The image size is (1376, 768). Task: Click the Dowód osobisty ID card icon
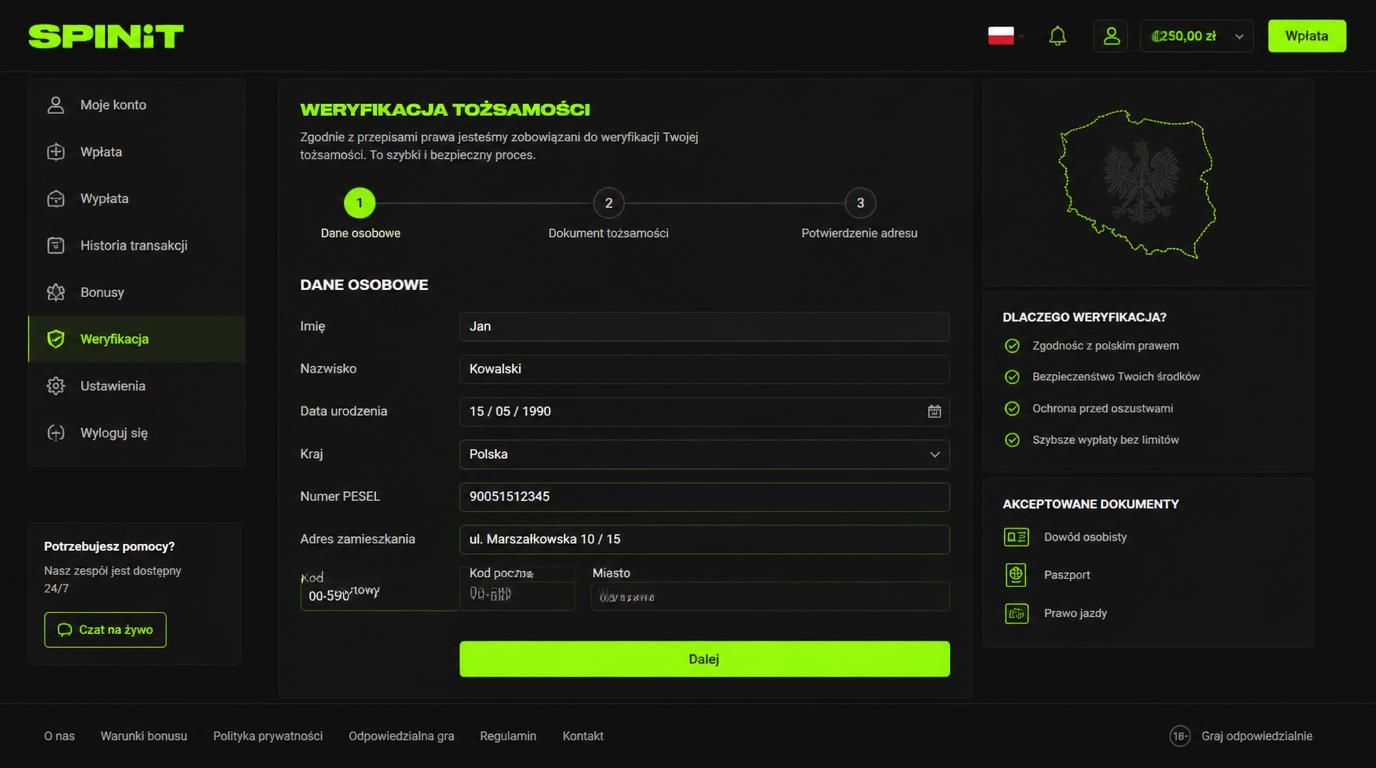1016,537
